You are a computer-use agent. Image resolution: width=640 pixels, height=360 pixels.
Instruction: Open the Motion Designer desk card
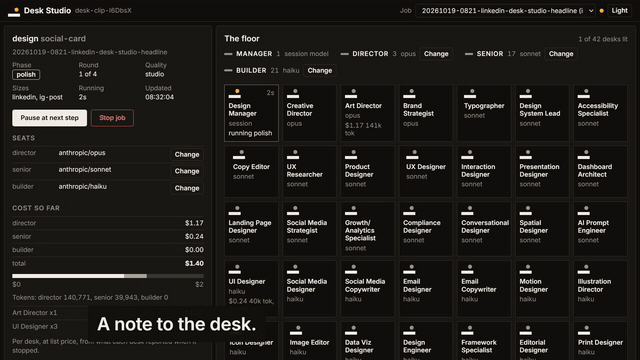click(542, 289)
